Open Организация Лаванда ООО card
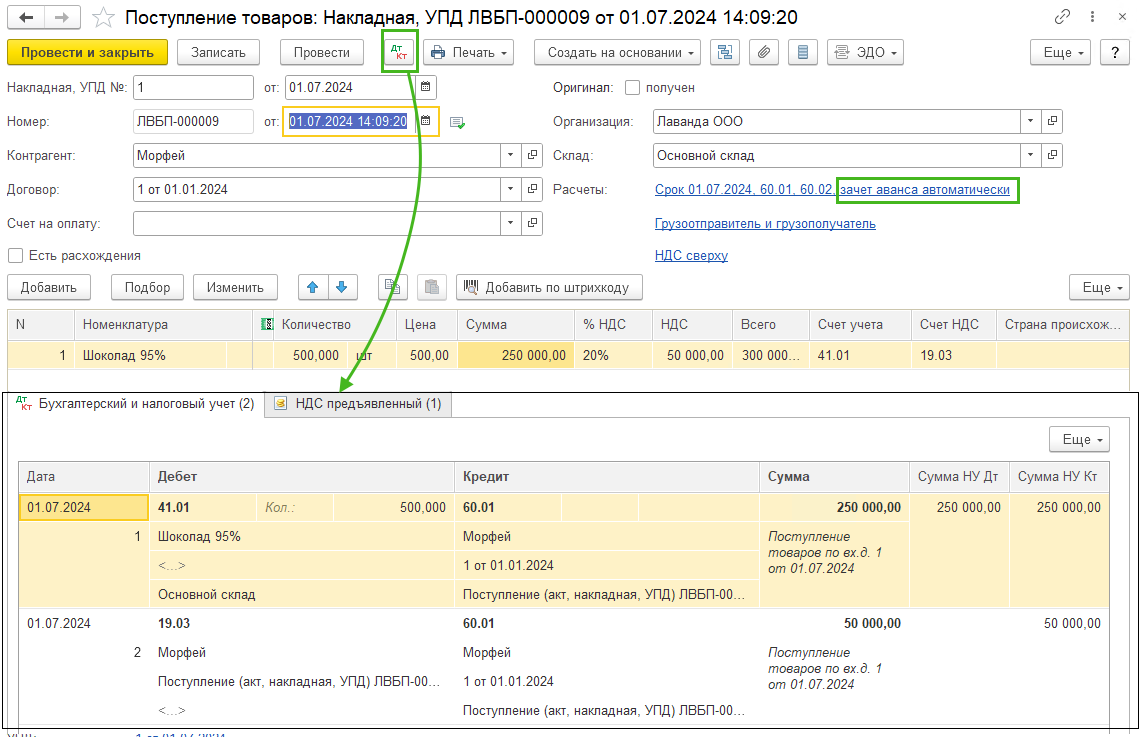The image size is (1141, 737). (x=1052, y=121)
